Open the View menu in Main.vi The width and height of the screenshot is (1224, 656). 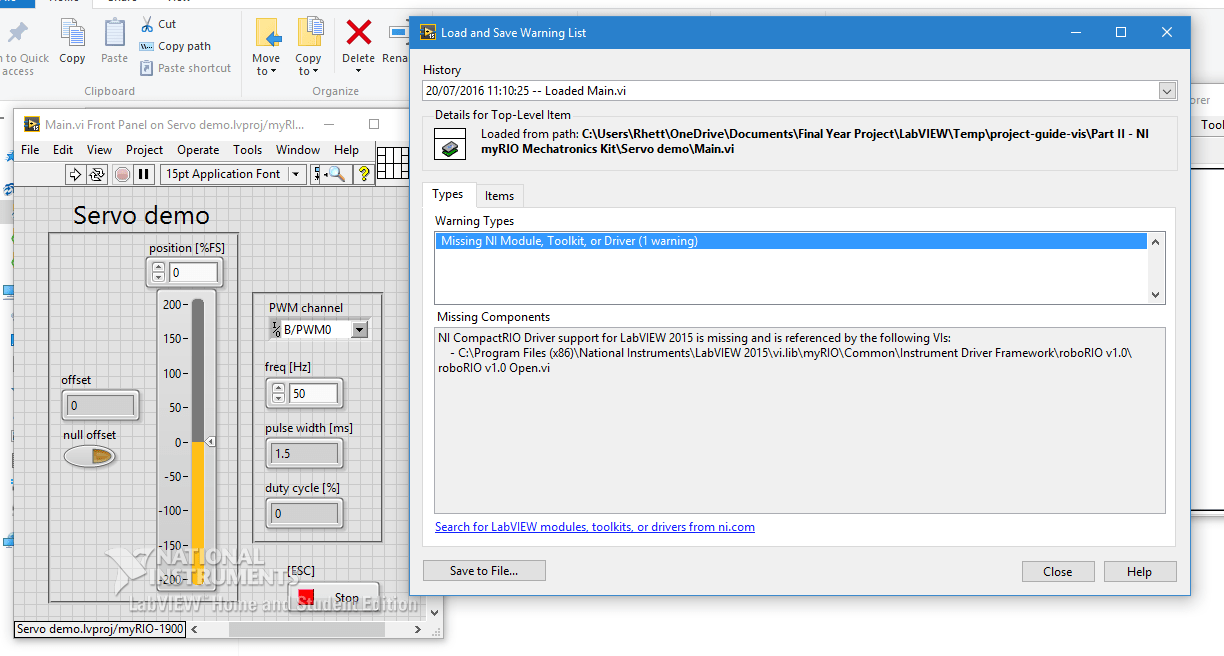click(99, 150)
